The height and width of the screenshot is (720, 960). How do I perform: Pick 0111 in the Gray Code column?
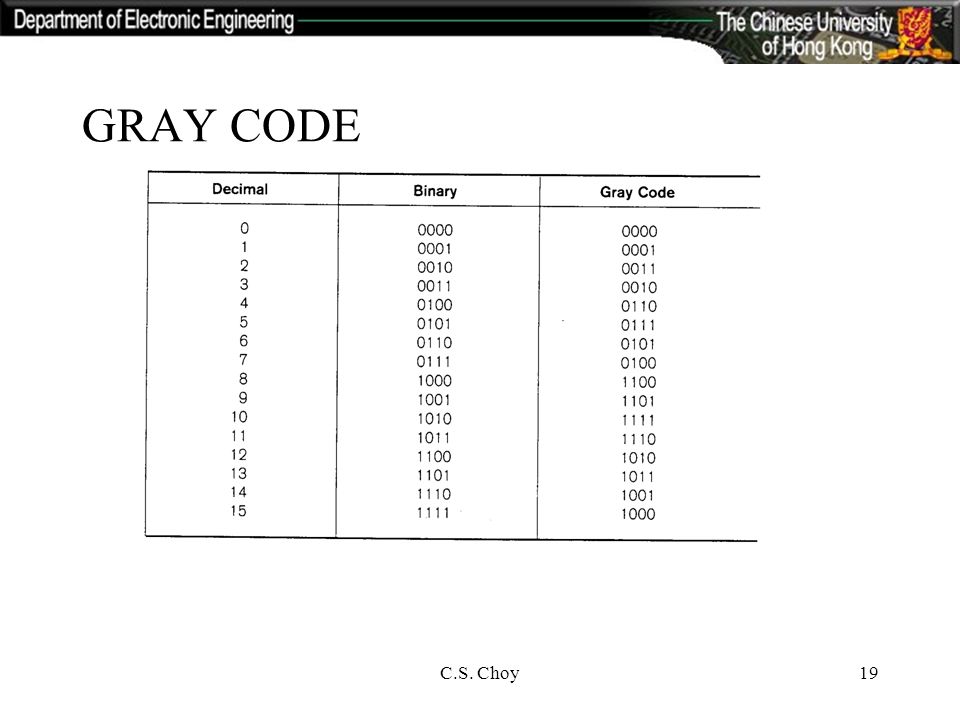(x=638, y=326)
